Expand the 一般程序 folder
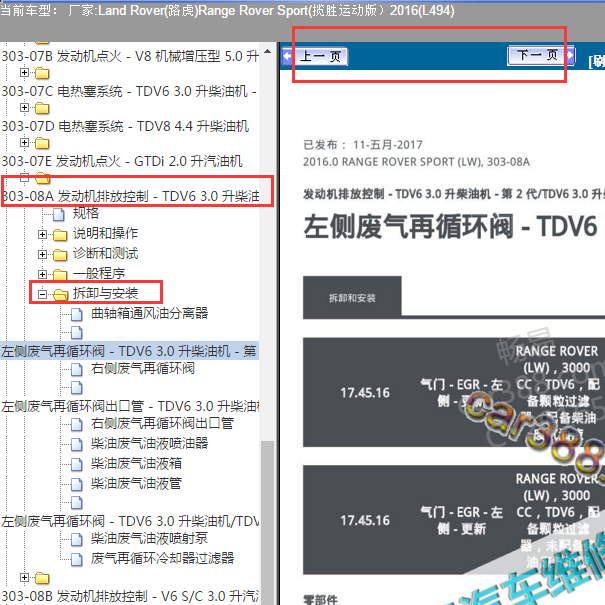Screen dimensions: 605x605 pyautogui.click(x=42, y=274)
